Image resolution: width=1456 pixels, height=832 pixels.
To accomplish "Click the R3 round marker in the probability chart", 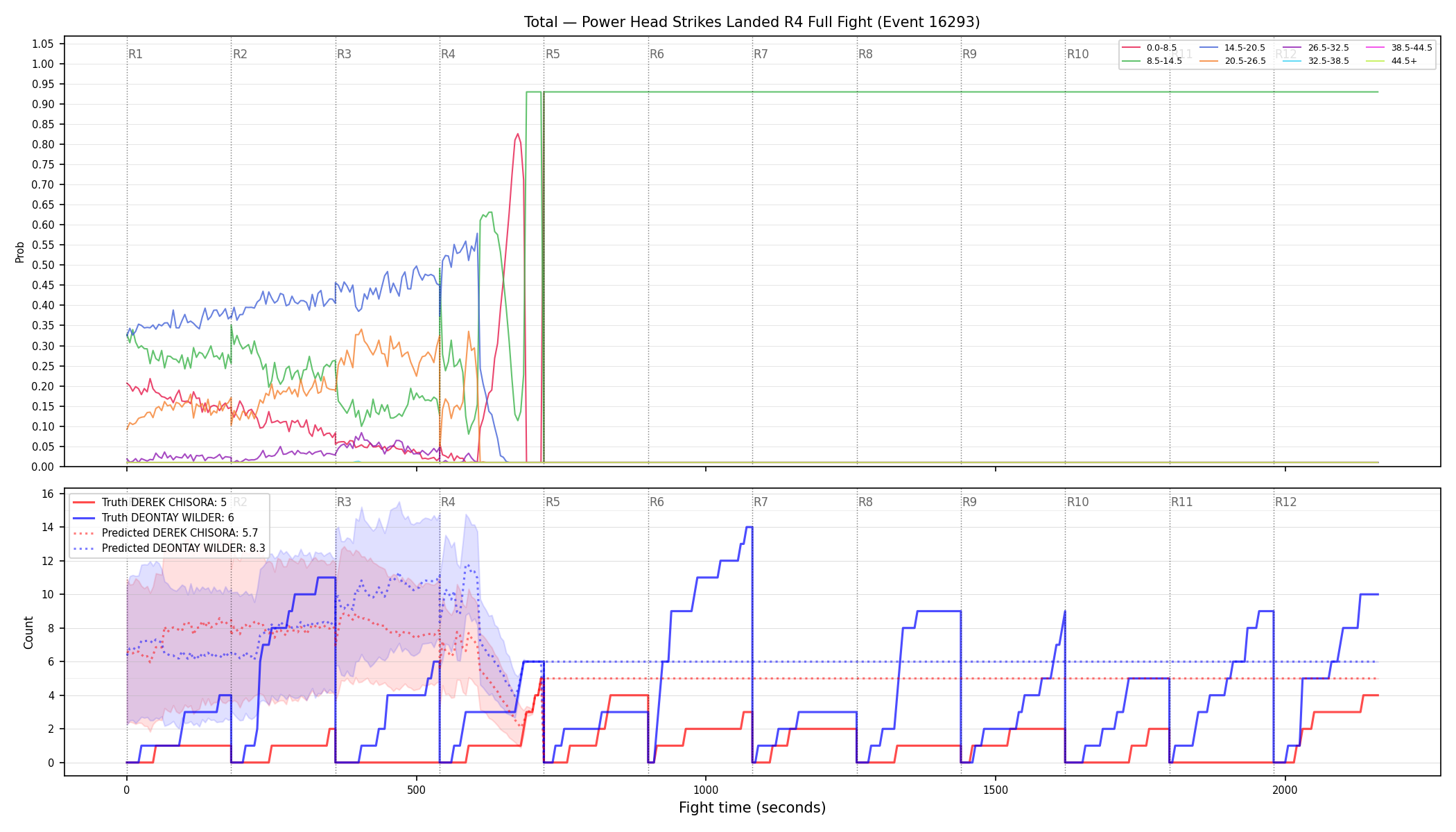I will [x=344, y=54].
